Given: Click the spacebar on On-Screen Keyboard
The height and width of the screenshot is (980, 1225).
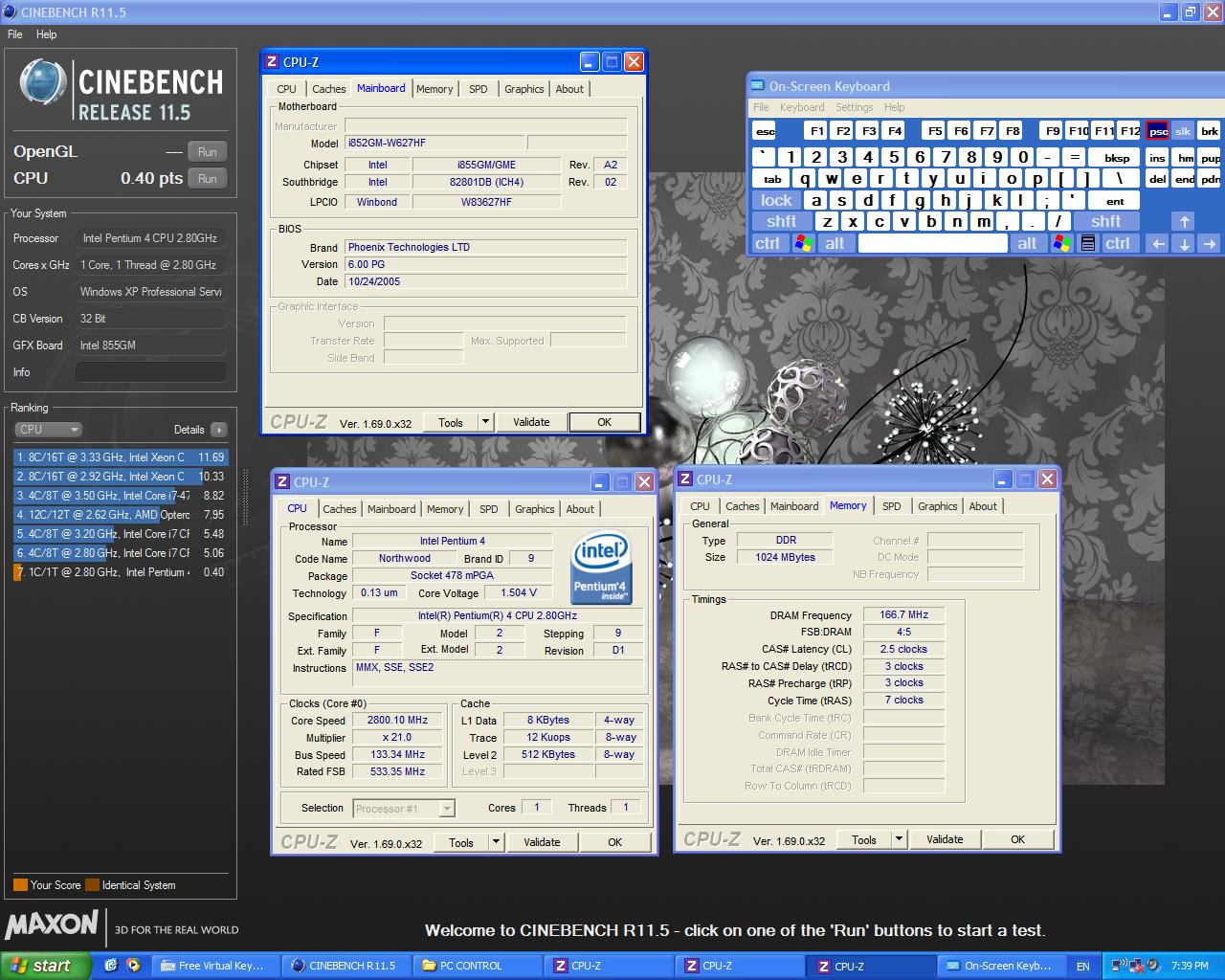Looking at the screenshot, I should pos(933,243).
